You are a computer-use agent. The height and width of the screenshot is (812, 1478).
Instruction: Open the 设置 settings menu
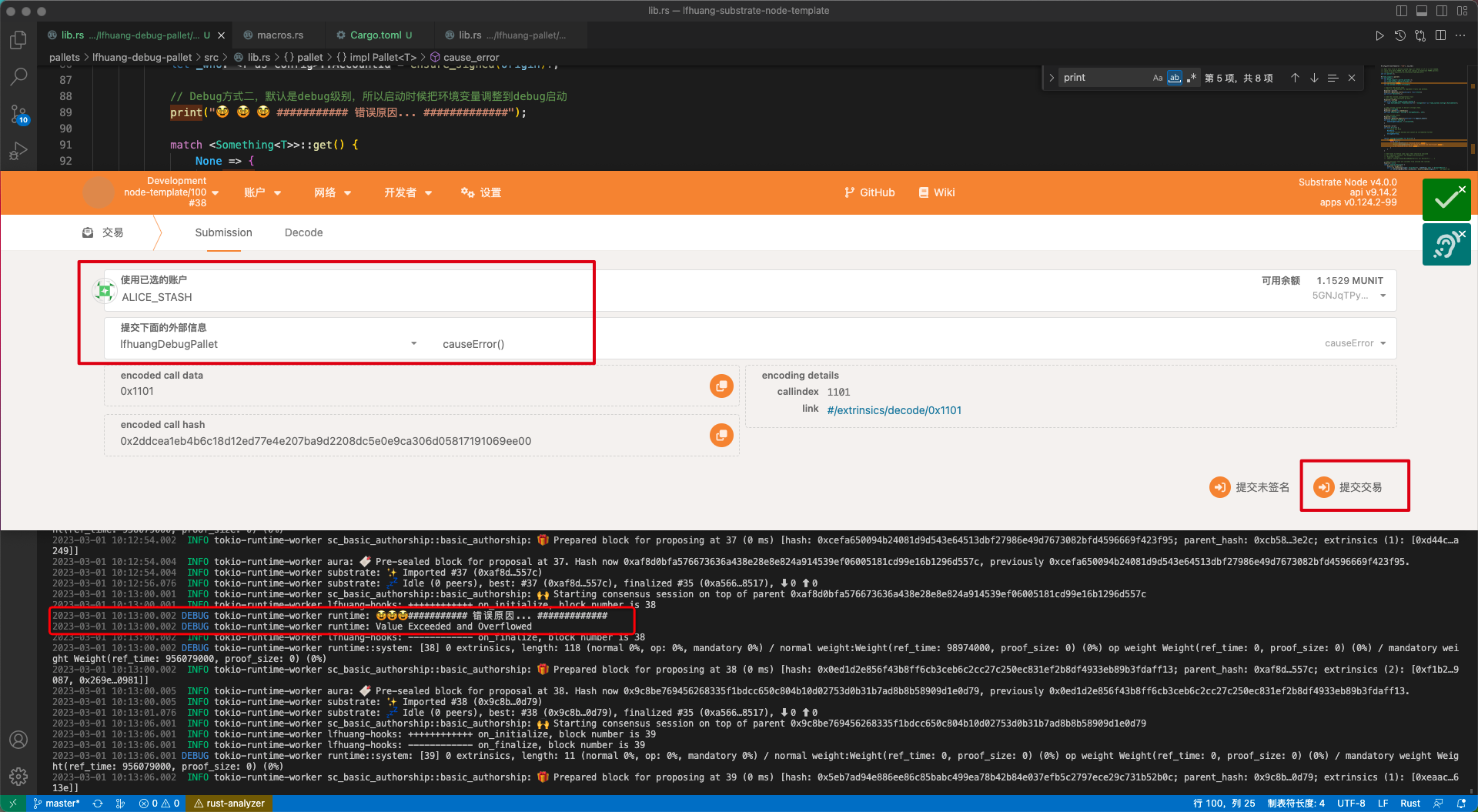point(481,192)
